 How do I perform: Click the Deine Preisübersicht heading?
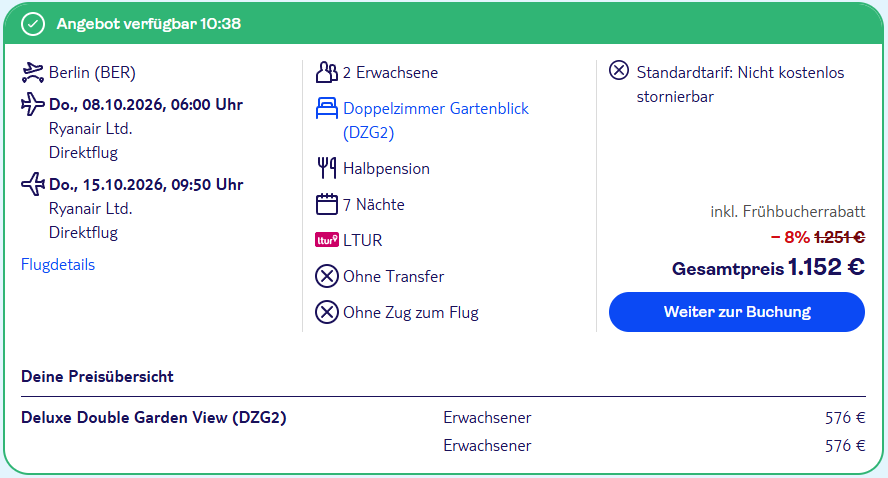tap(97, 377)
